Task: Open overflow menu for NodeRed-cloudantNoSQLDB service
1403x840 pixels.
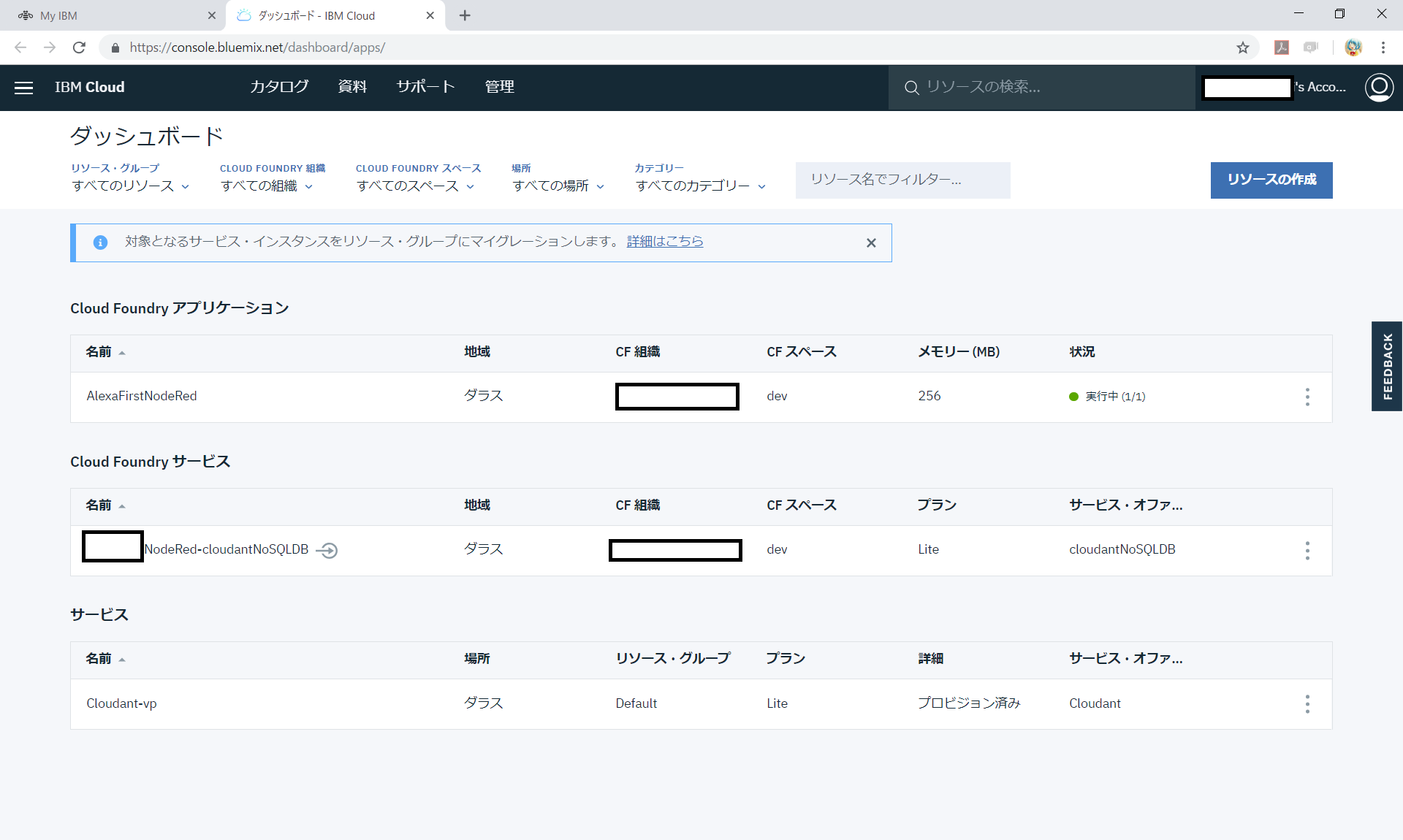Action: [1307, 550]
